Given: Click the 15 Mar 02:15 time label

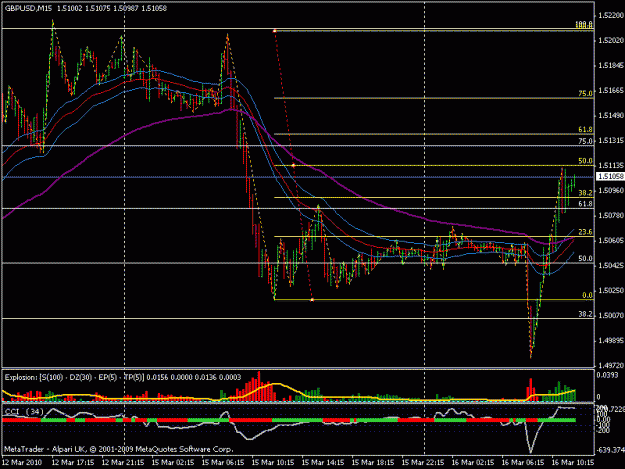Looking at the screenshot, I should (173, 463).
